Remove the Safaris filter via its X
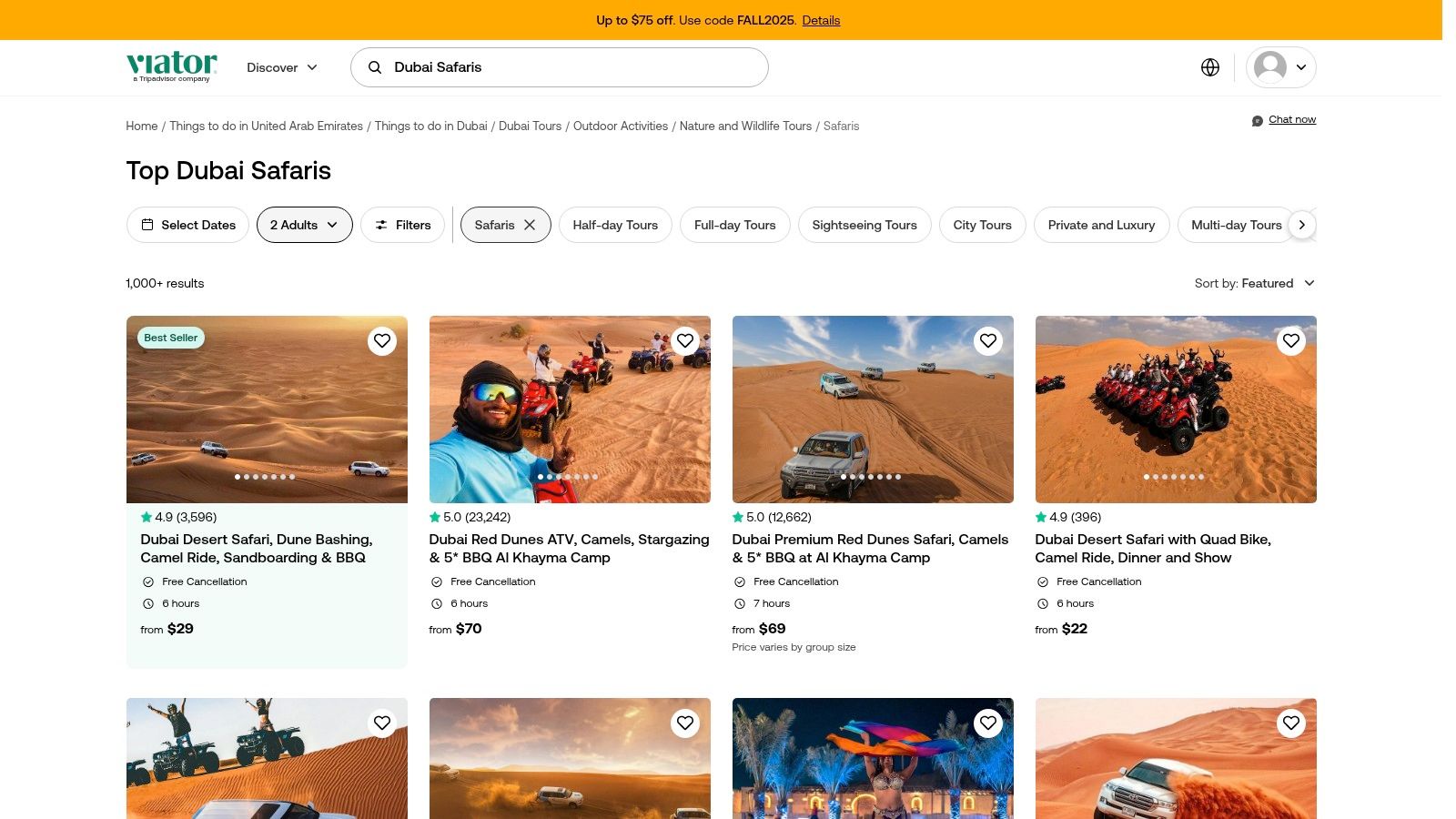This screenshot has height=819, width=1456. (529, 225)
